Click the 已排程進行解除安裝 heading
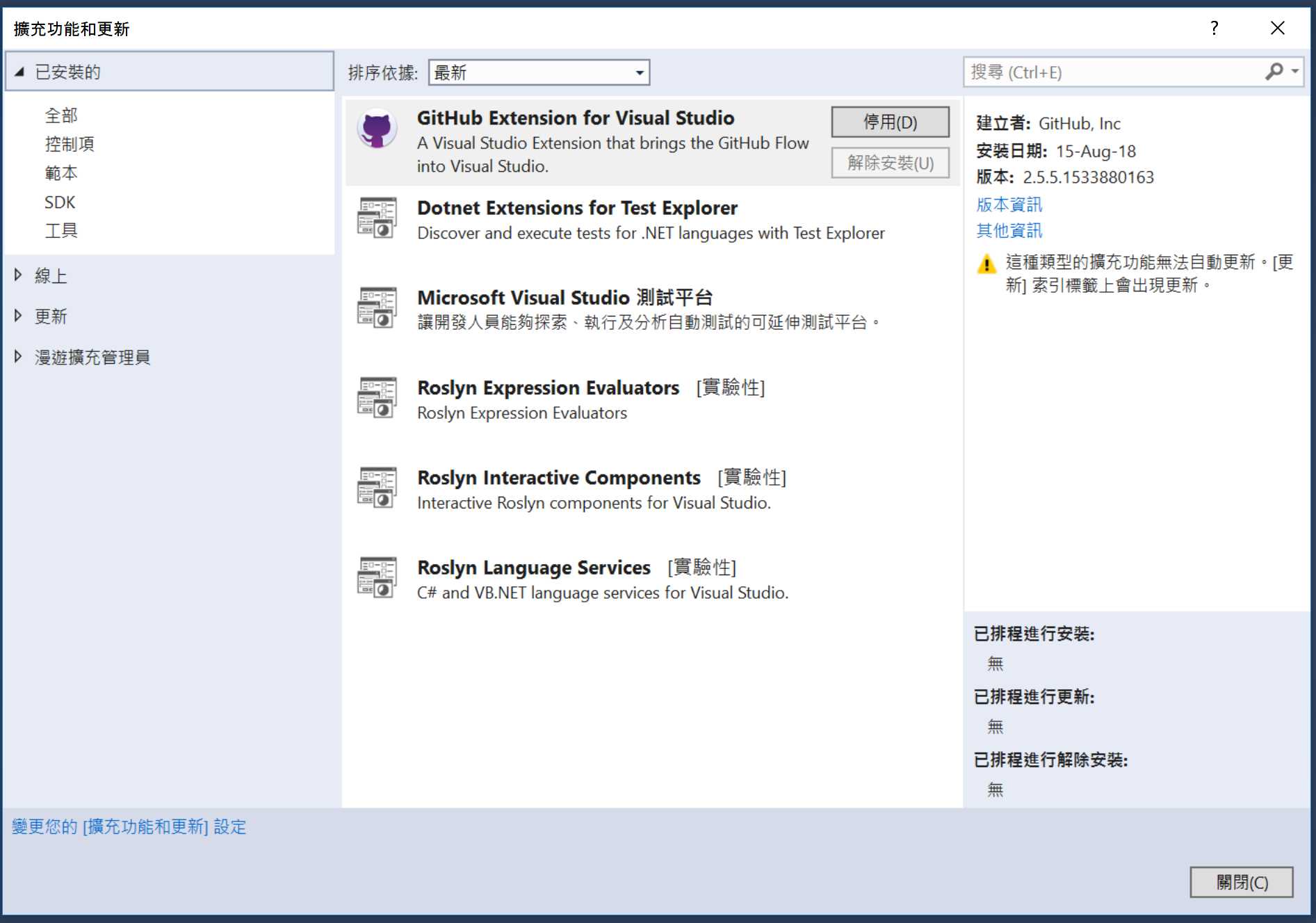This screenshot has height=923, width=1316. (1050, 760)
